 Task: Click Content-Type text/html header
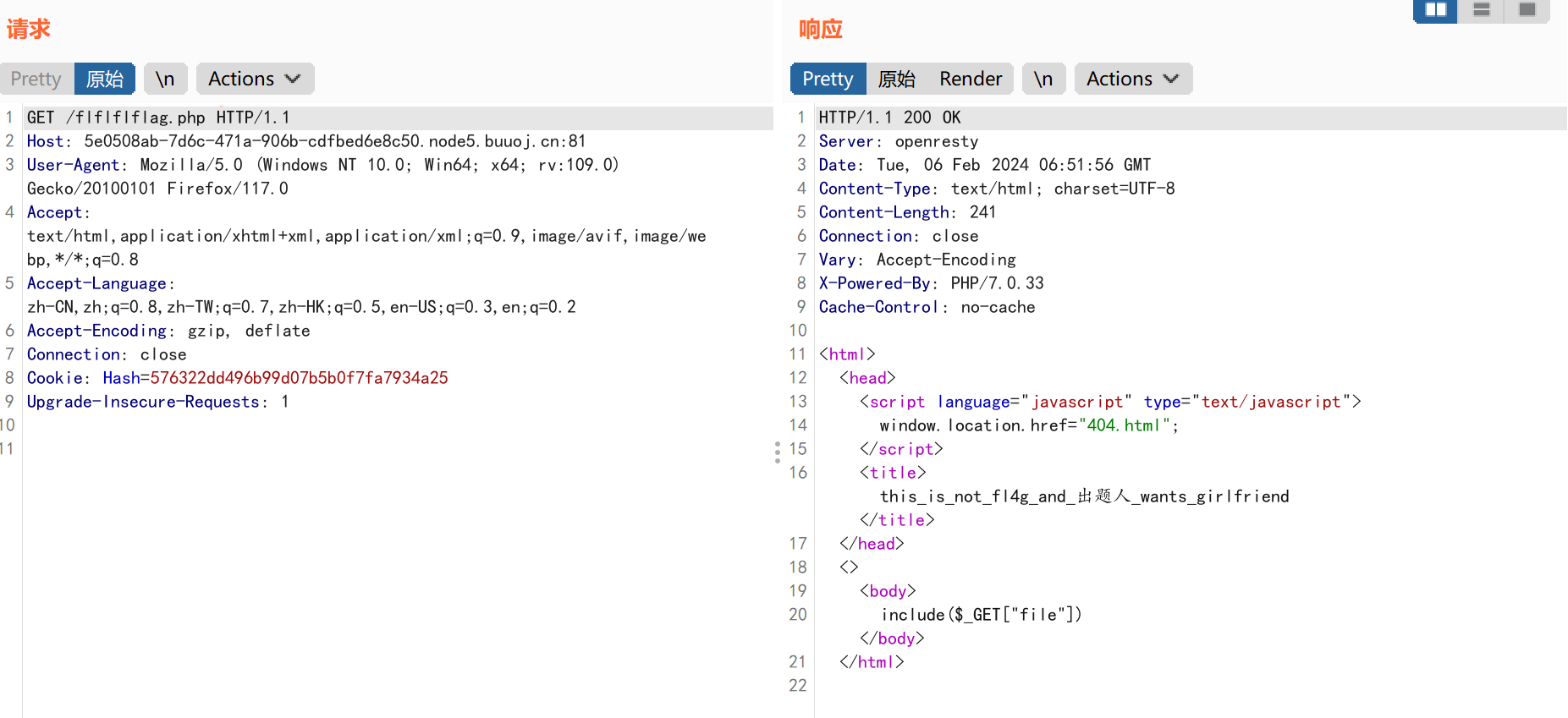997,189
